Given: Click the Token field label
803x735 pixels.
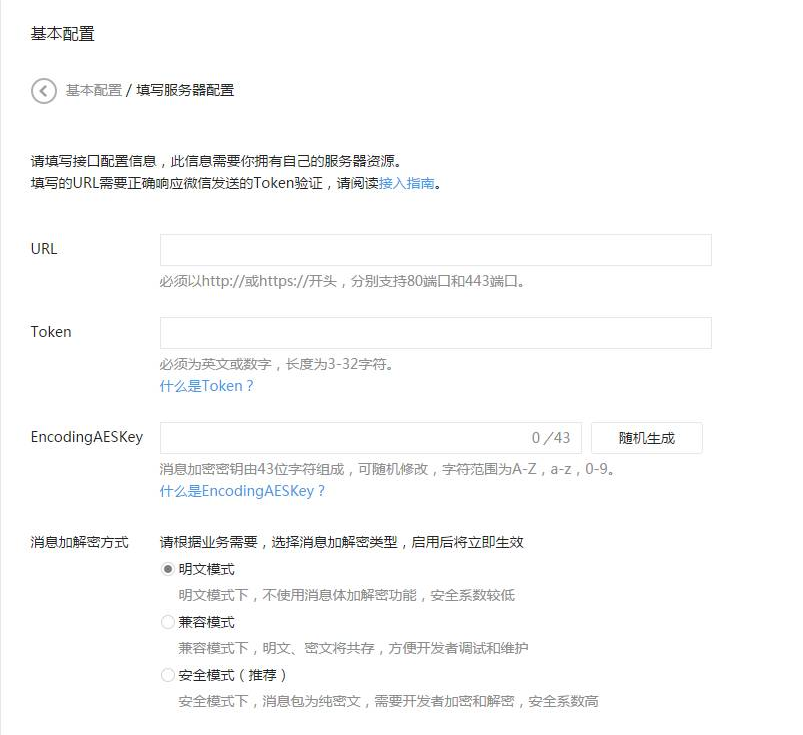Looking at the screenshot, I should [51, 332].
